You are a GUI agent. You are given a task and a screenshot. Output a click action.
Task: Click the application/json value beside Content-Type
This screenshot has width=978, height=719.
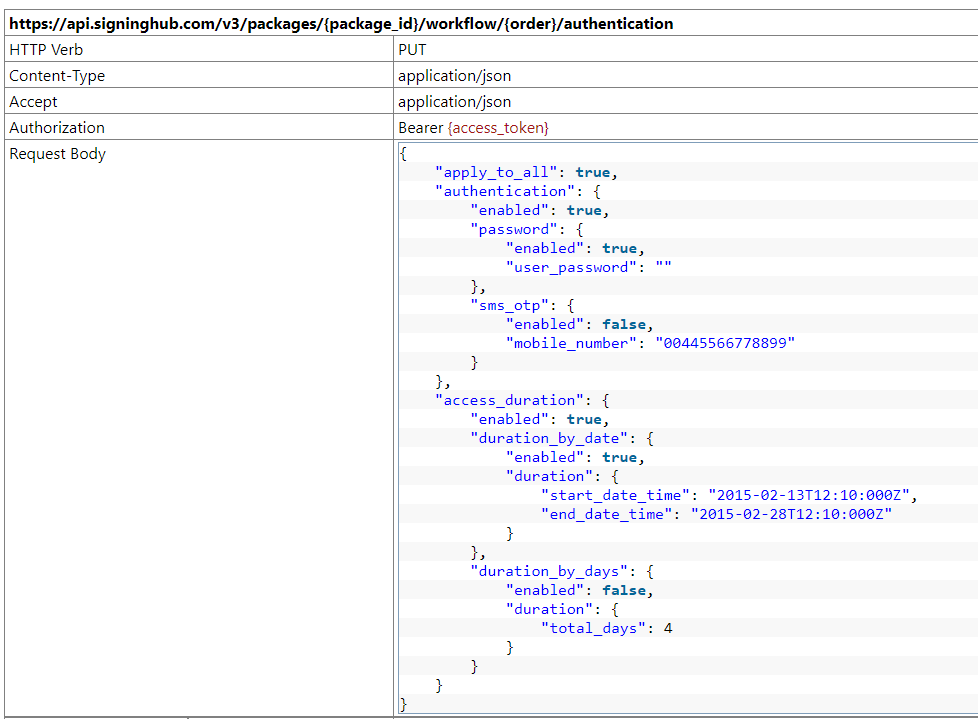[x=454, y=76]
